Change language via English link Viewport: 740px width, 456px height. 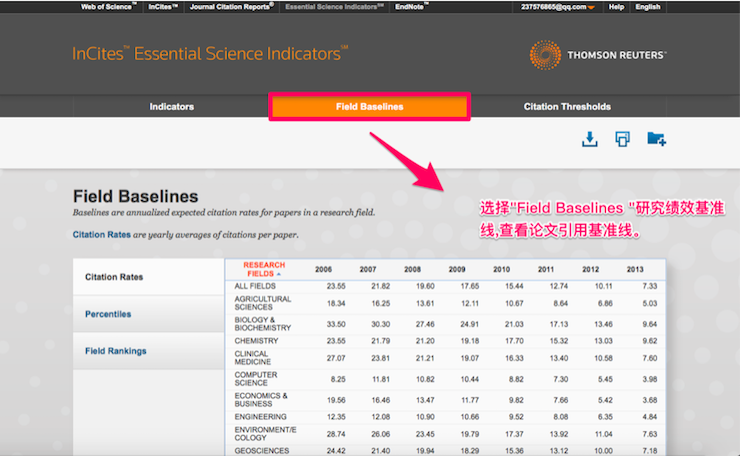648,7
